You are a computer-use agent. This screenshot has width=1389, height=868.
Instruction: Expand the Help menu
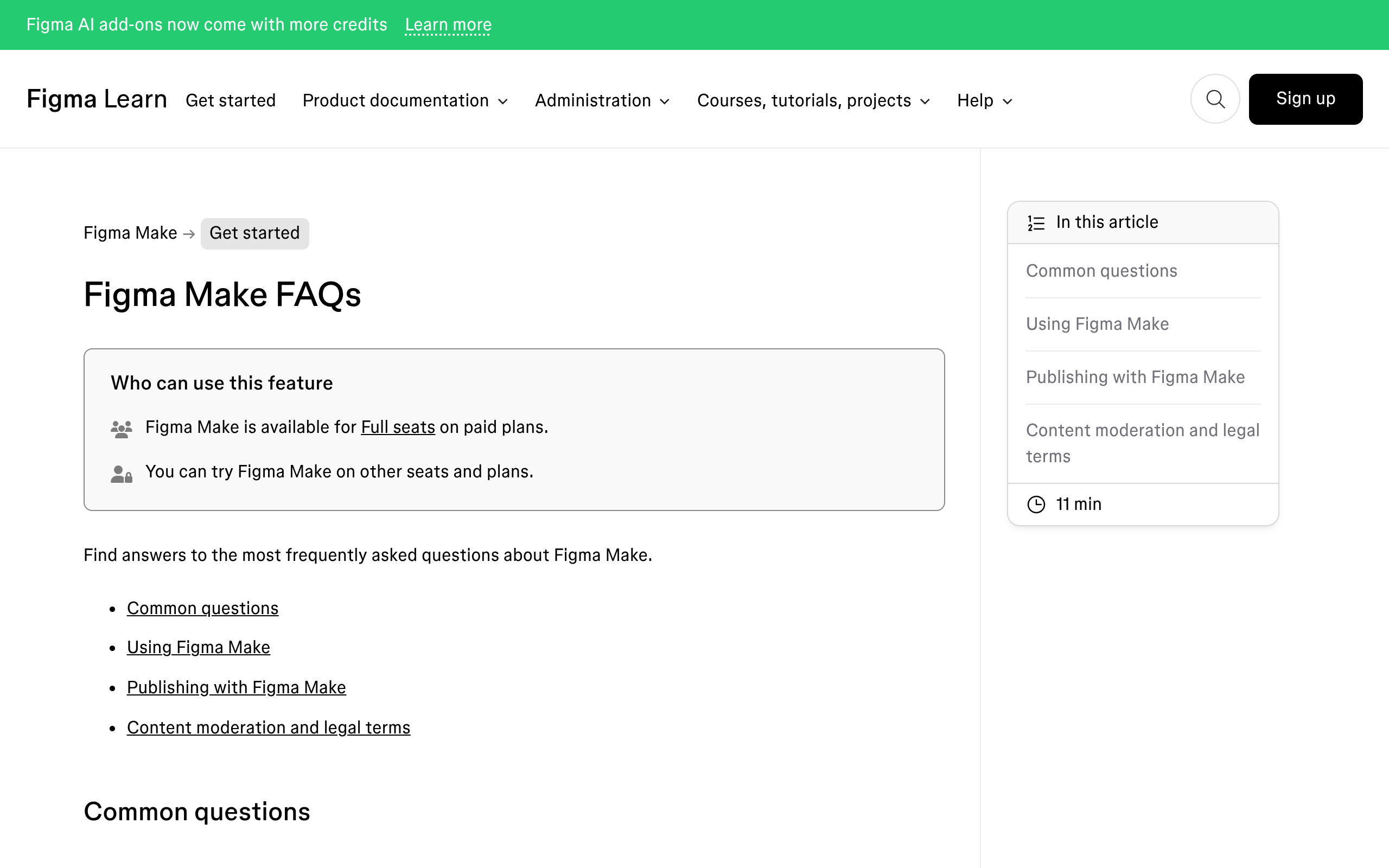(x=984, y=100)
